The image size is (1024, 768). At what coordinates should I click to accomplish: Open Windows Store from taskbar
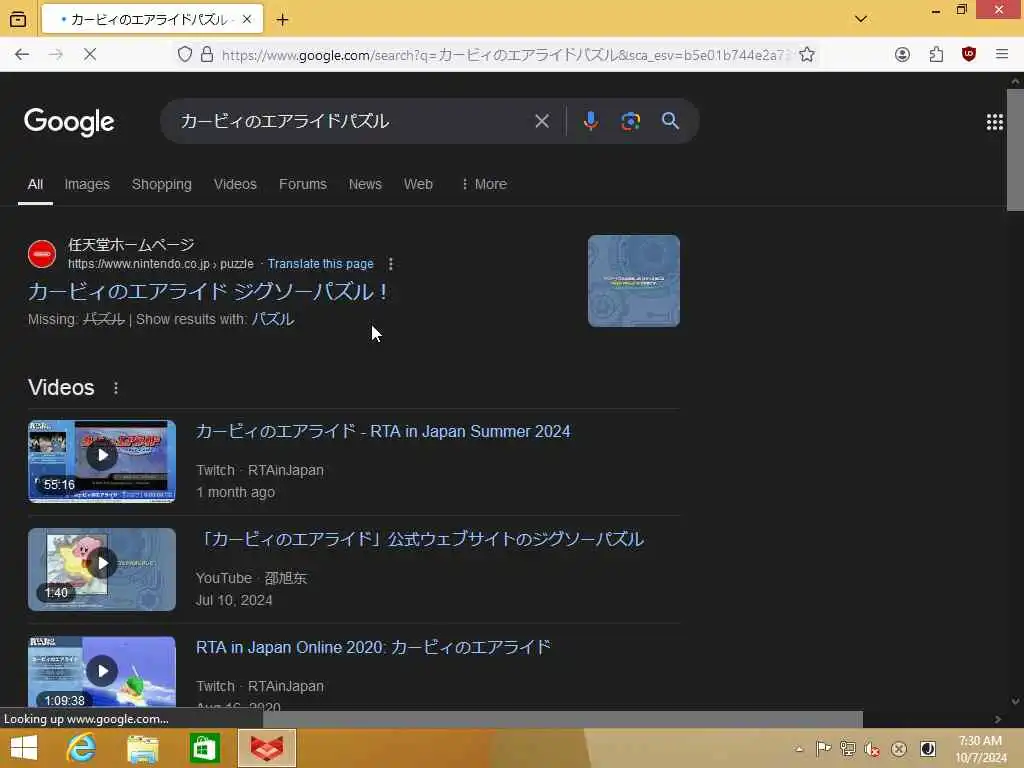204,748
